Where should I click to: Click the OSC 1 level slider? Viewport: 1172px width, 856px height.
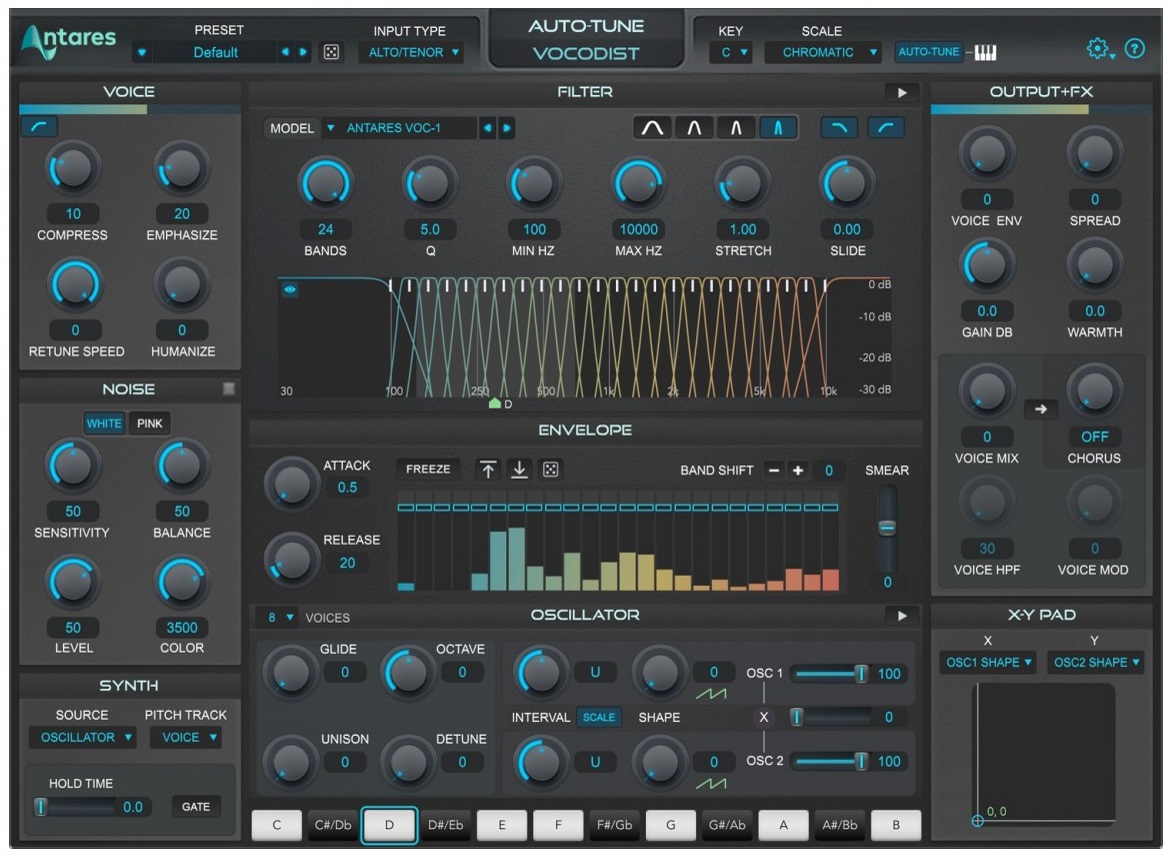click(831, 674)
